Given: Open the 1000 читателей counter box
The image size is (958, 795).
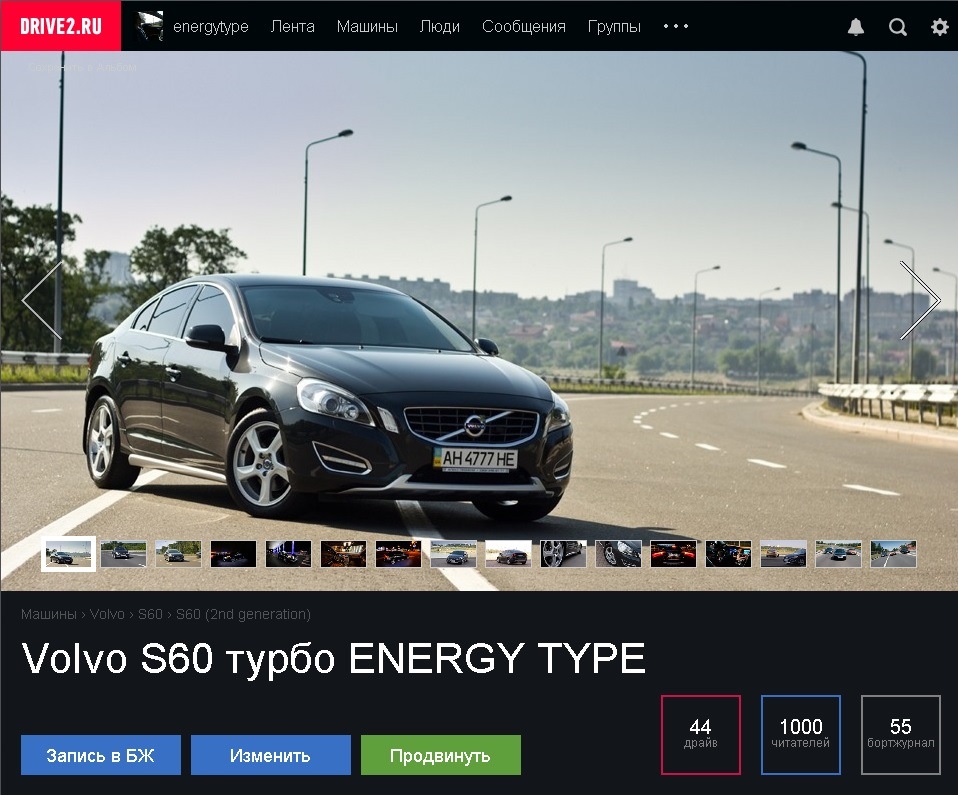Looking at the screenshot, I should 801,735.
